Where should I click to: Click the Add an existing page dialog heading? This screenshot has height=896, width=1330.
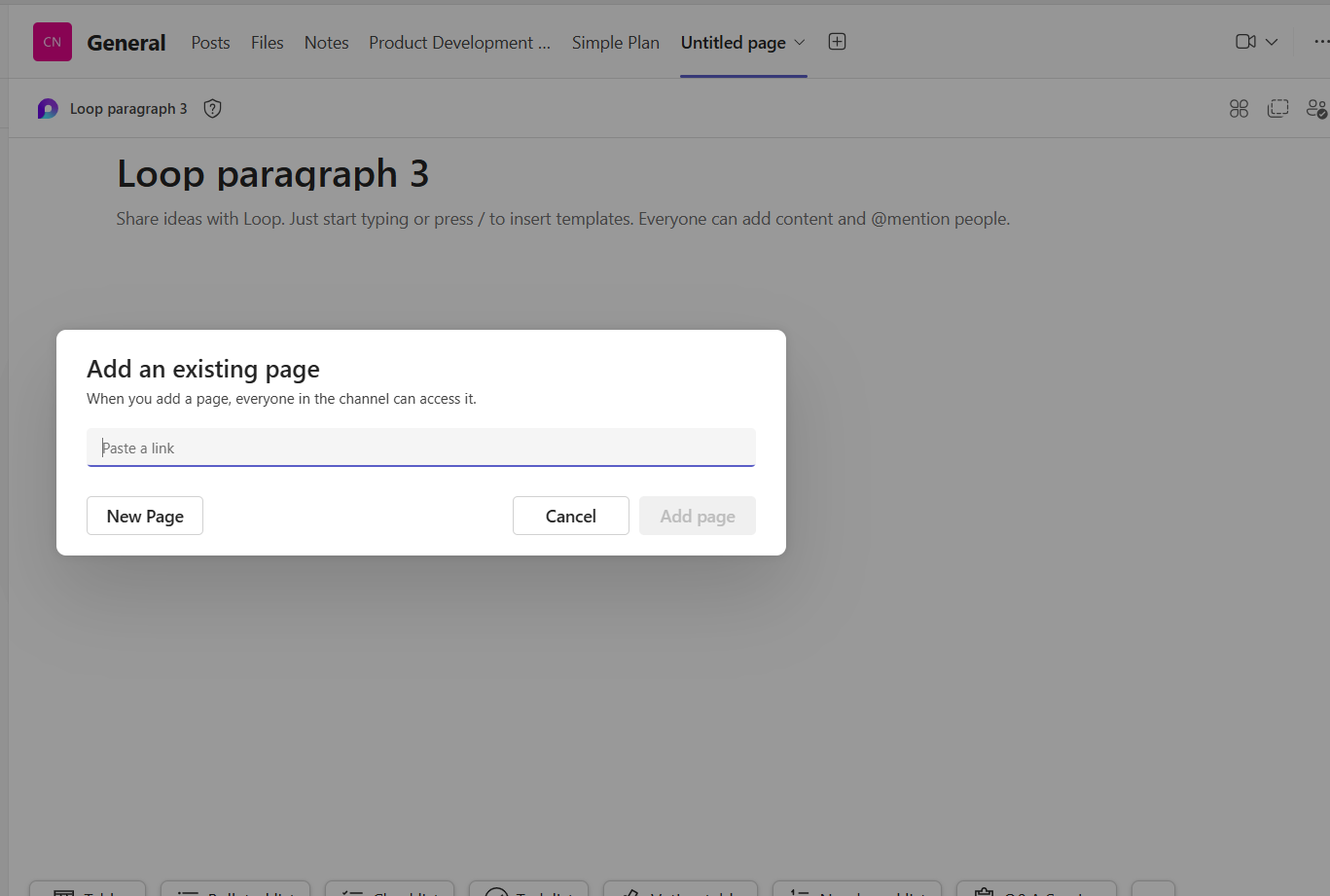tap(203, 369)
